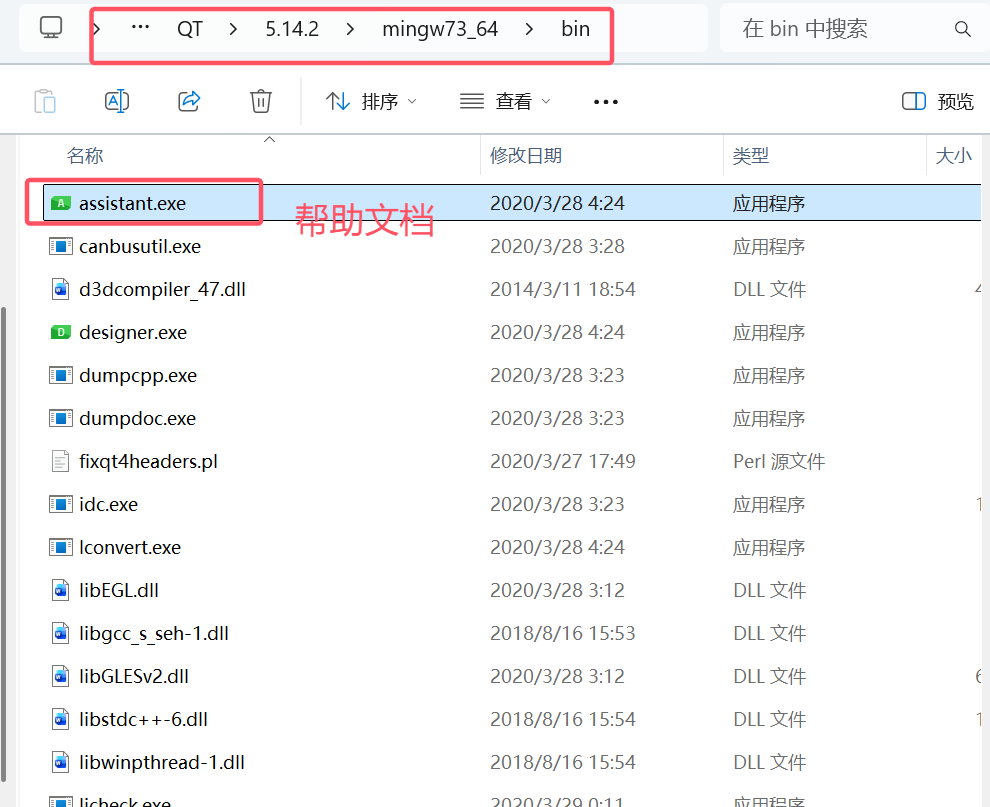The width and height of the screenshot is (990, 807).
Task: Click the libgcc_s_seh-1.dll file name
Action: [x=154, y=633]
